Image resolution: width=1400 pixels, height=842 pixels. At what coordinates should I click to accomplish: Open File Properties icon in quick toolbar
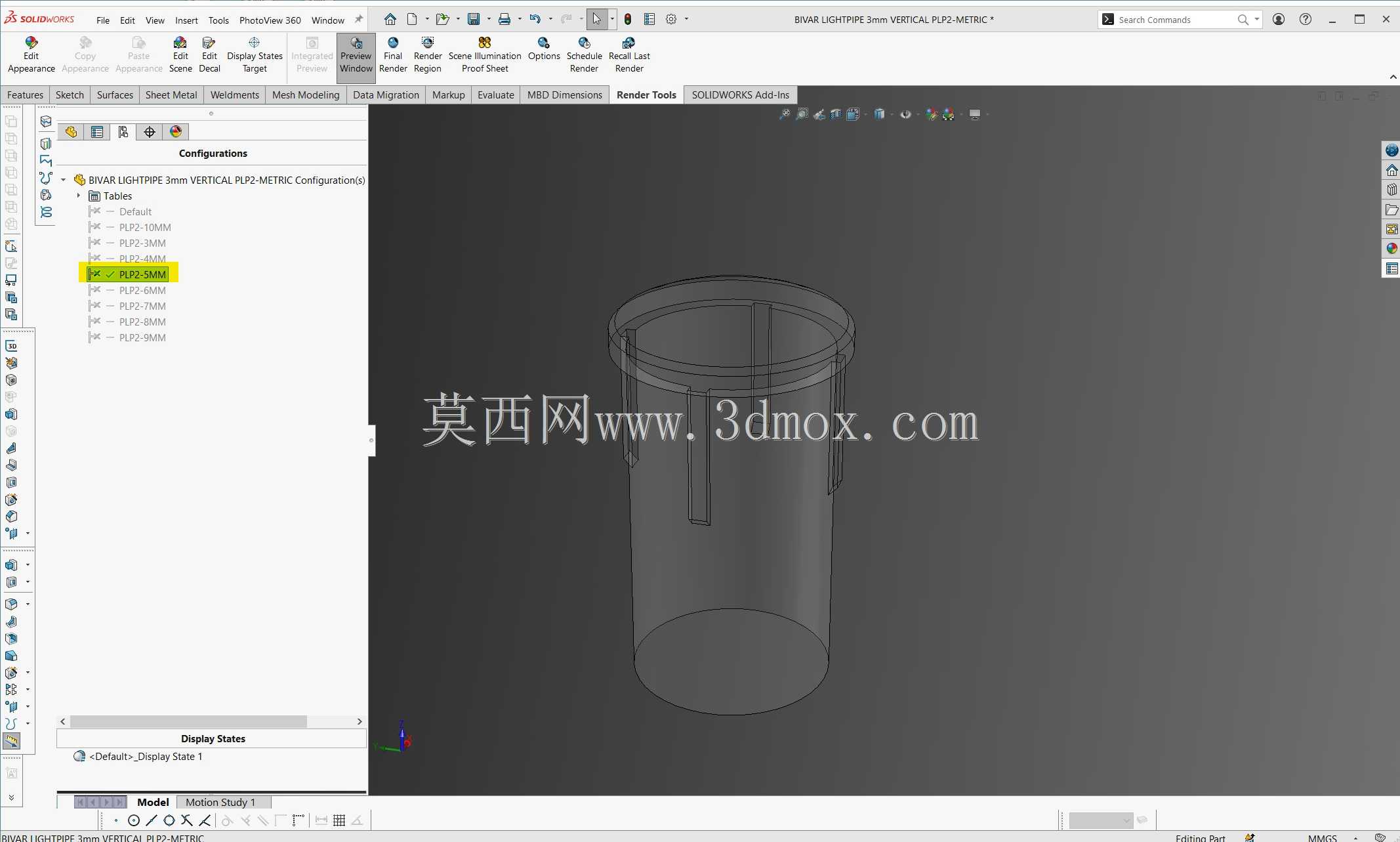[x=649, y=19]
